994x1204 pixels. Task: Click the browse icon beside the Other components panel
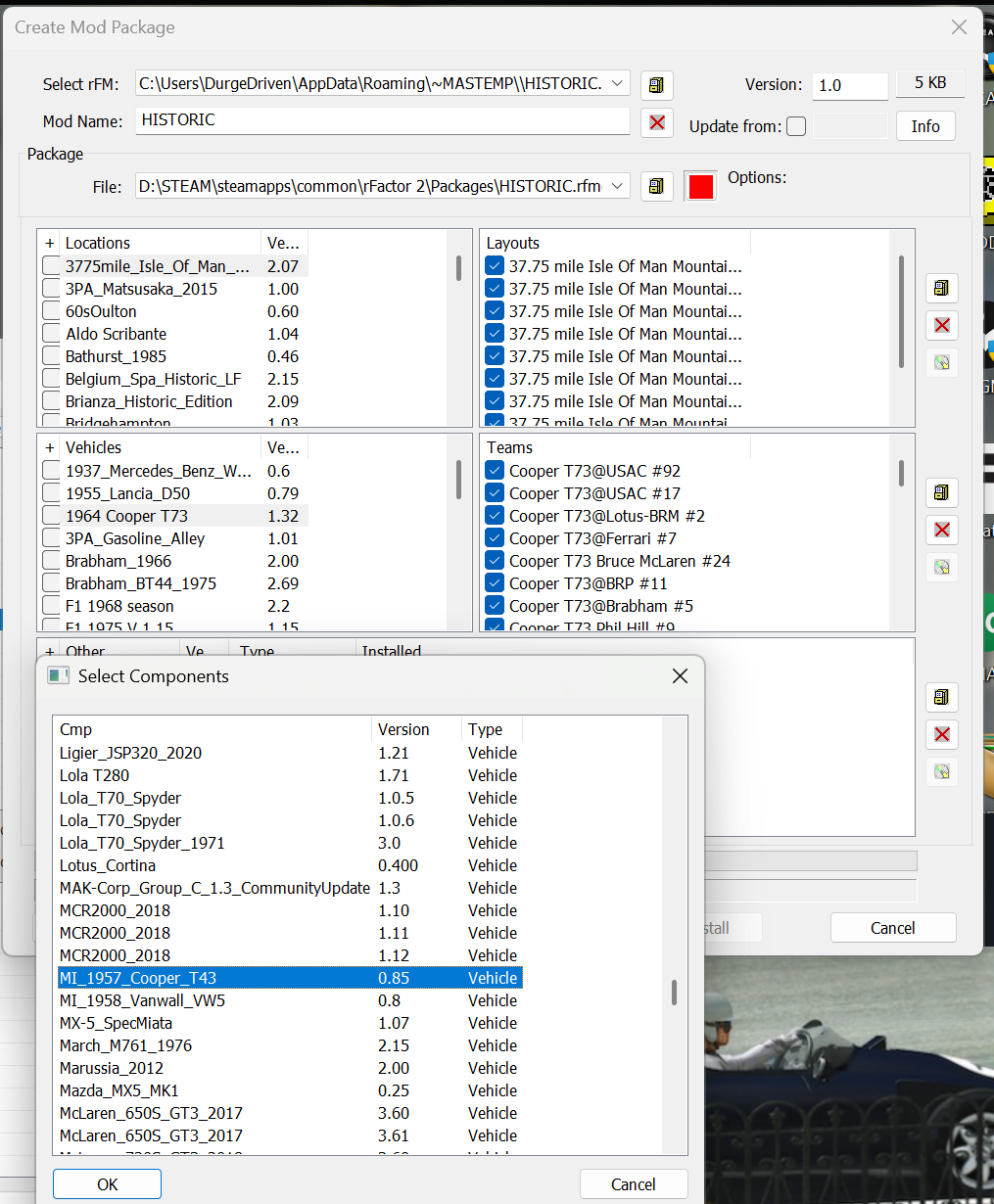[941, 697]
